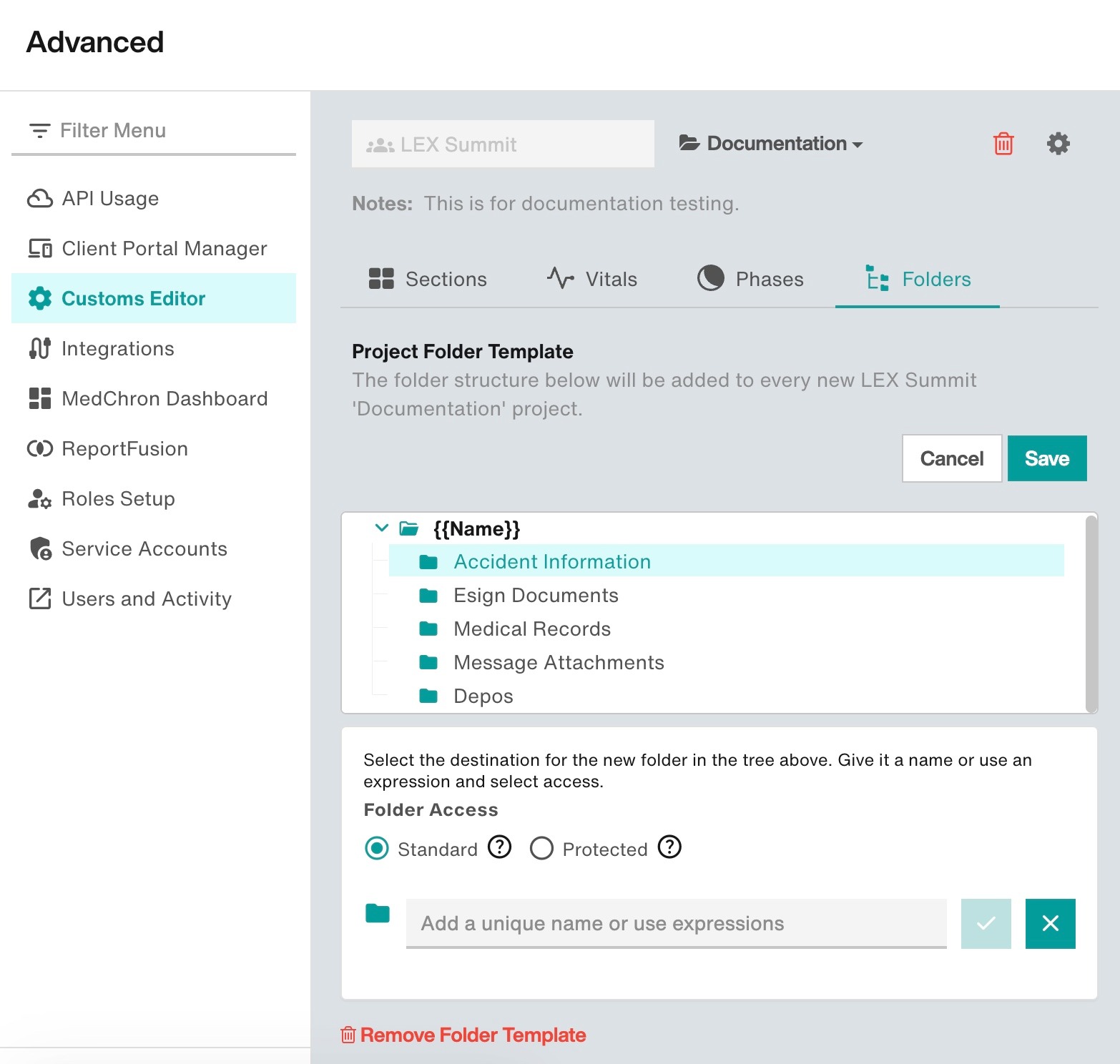Click the Client Portal Manager devices icon
This screenshot has height=1064, width=1120.
pos(40,248)
